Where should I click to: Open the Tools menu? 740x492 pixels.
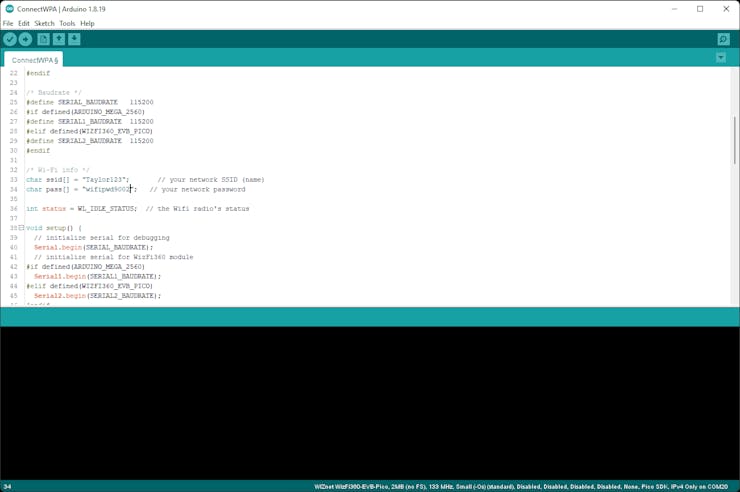(67, 23)
